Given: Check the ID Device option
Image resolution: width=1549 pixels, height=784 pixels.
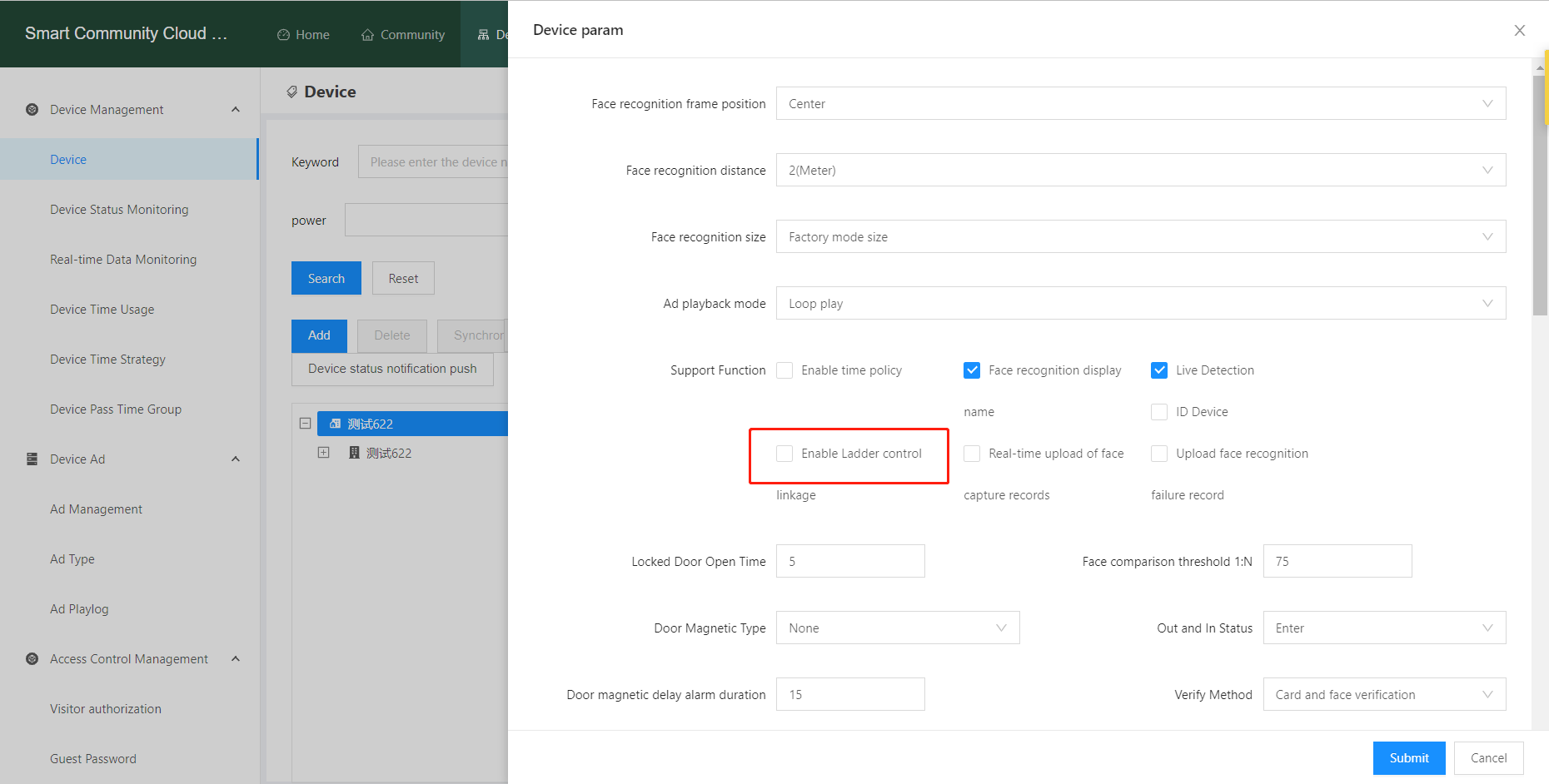Looking at the screenshot, I should click(x=1158, y=411).
